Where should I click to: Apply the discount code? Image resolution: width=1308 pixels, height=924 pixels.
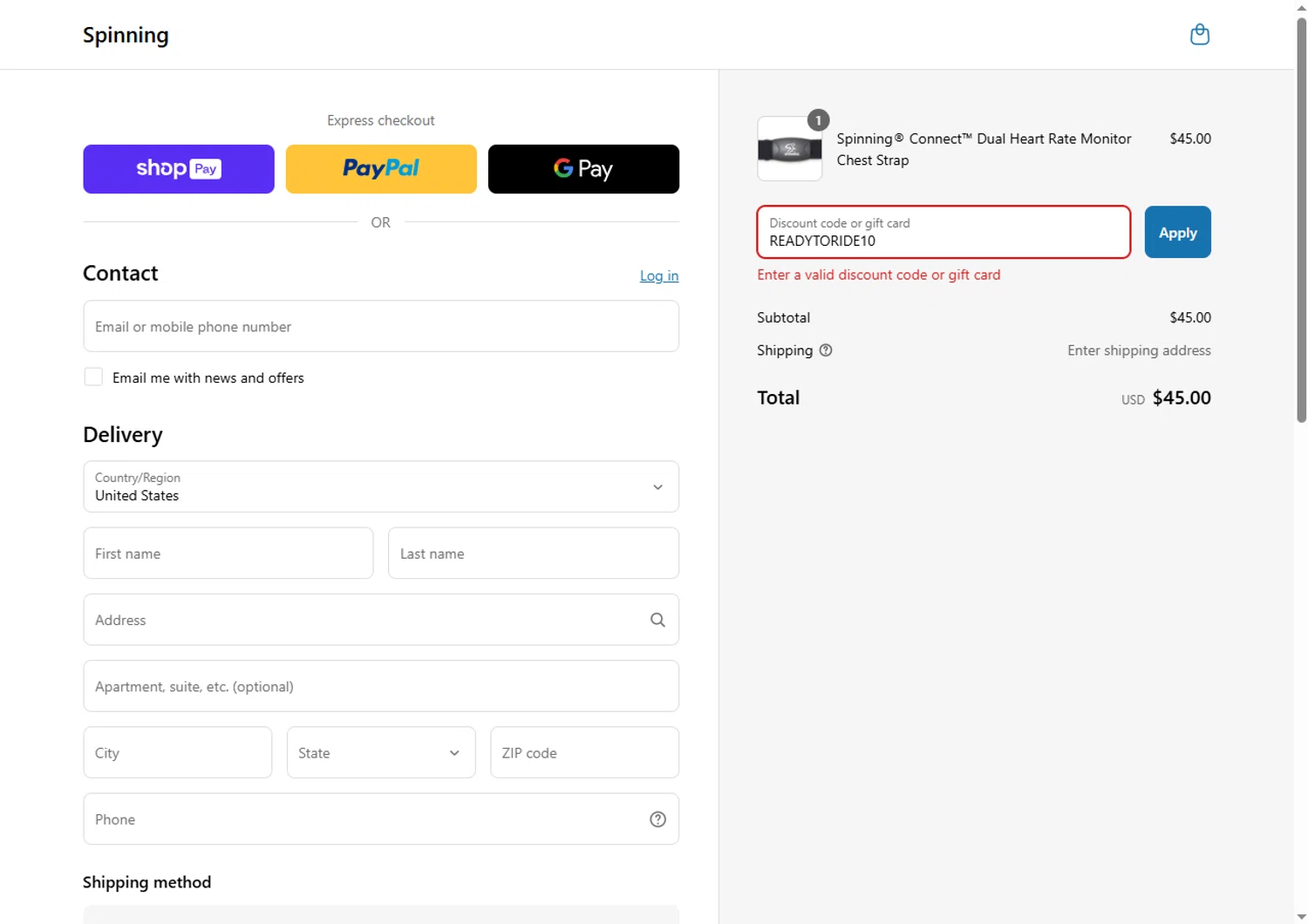(x=1177, y=232)
